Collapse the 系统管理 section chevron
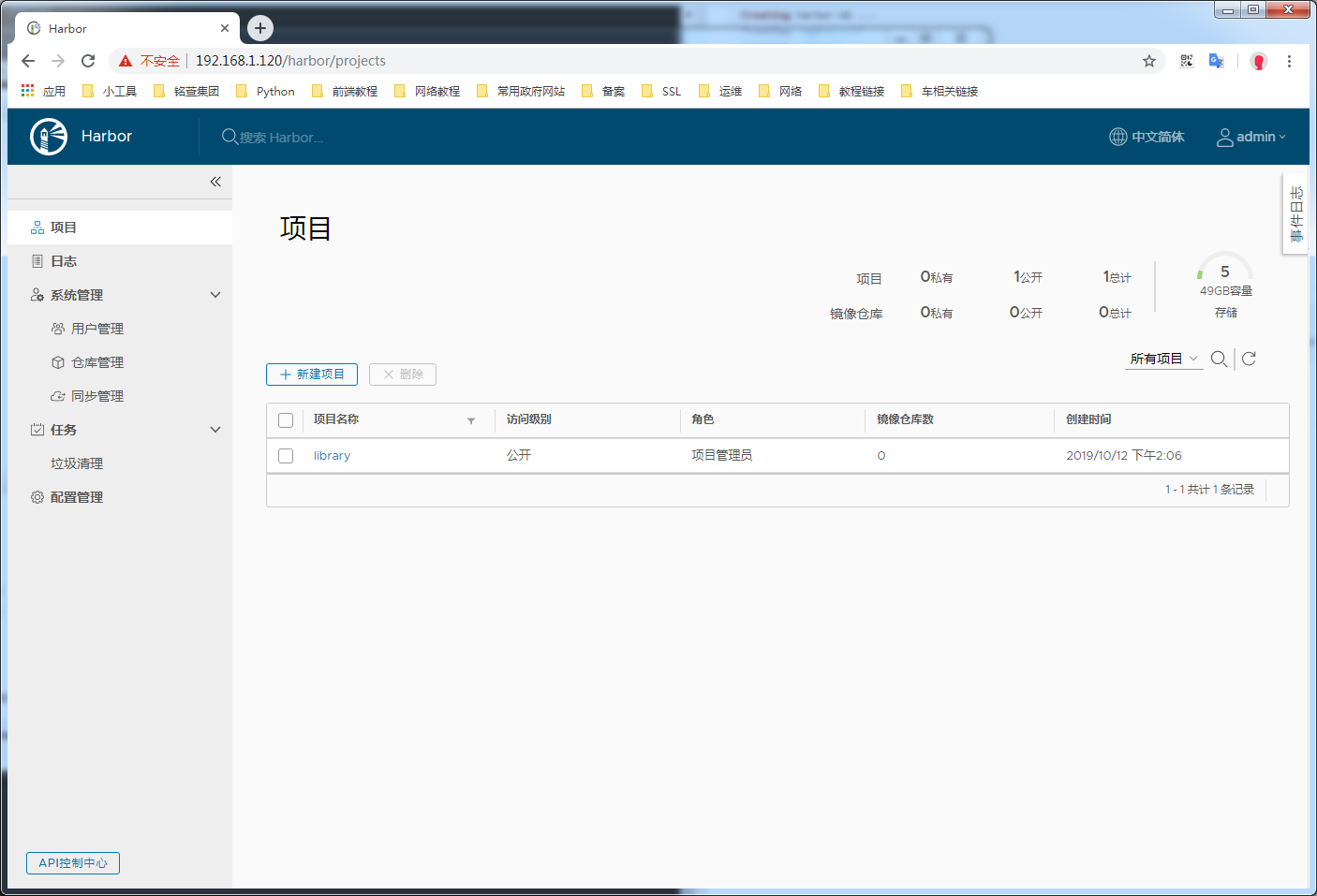Image resolution: width=1317 pixels, height=896 pixels. point(215,295)
